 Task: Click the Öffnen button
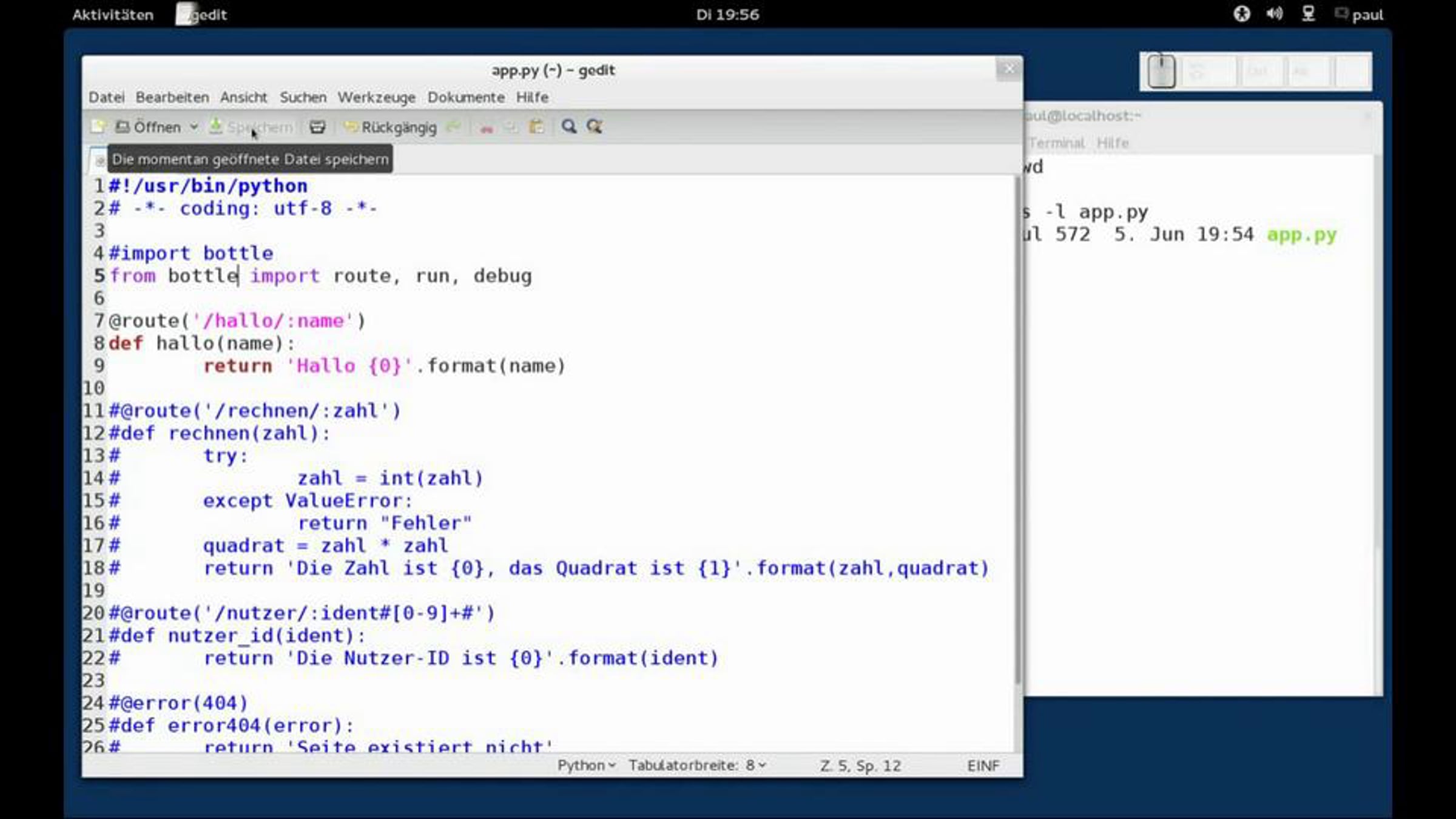coord(149,127)
